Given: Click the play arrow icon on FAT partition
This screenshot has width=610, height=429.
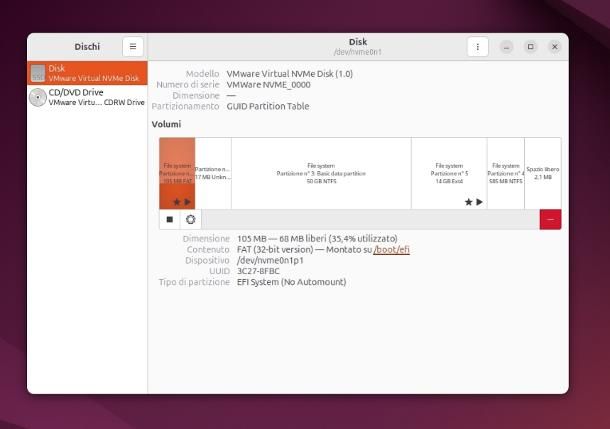Looking at the screenshot, I should (188, 202).
